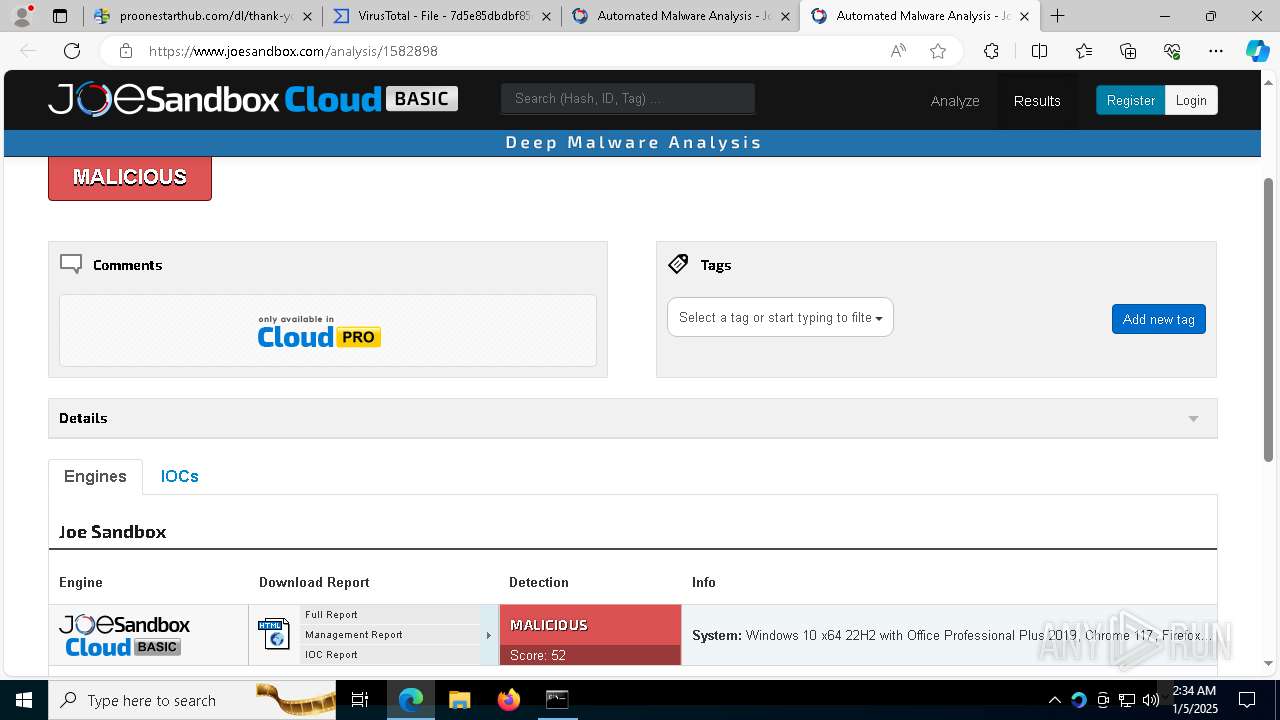The height and width of the screenshot is (720, 1280).
Task: Open the Select a tag dropdown
Action: (780, 317)
